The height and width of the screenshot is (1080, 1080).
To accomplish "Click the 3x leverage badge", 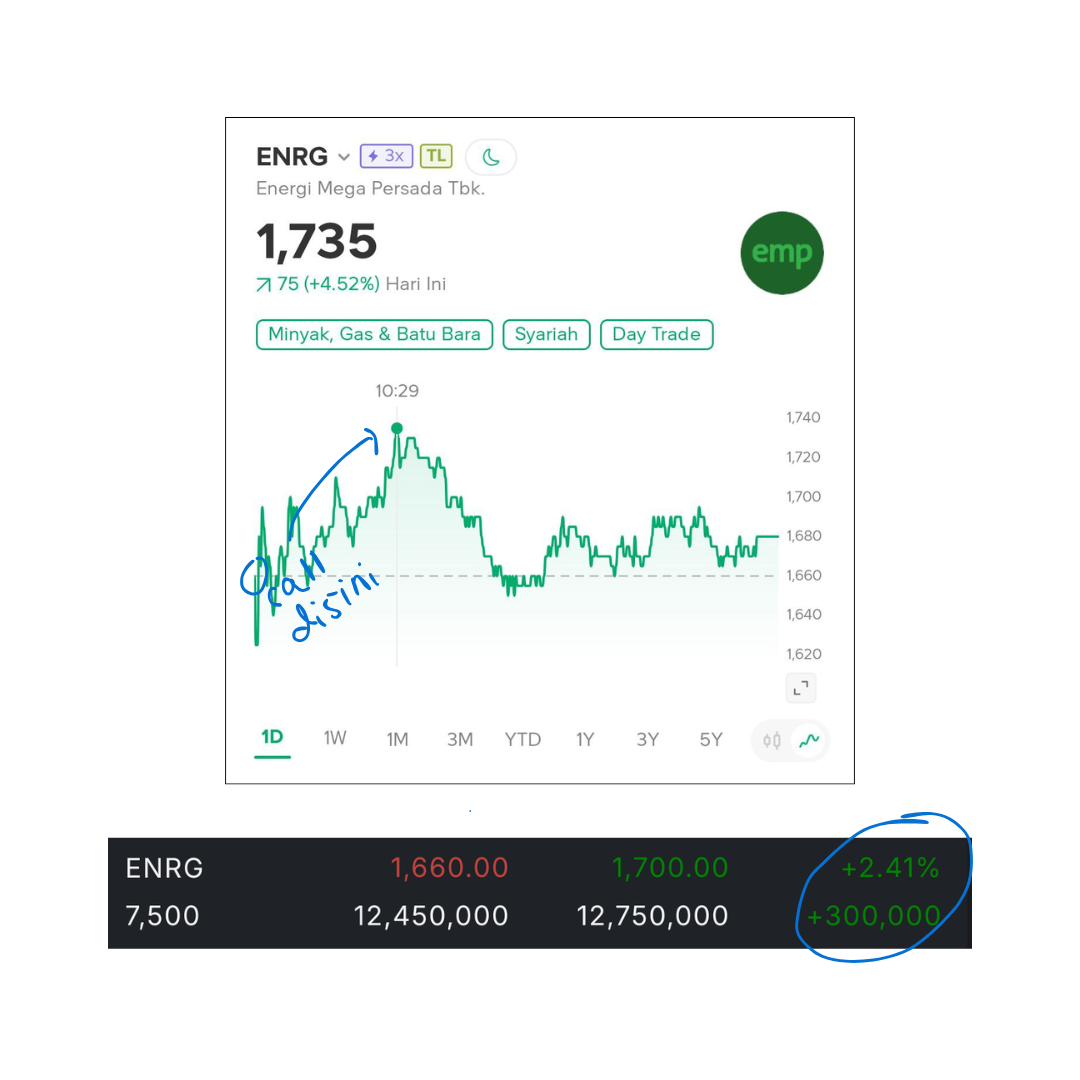I will pyautogui.click(x=386, y=156).
